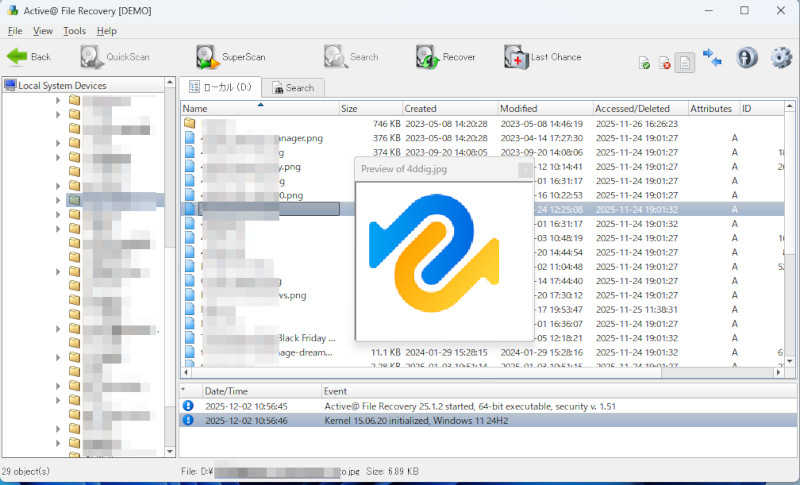Image resolution: width=800 pixels, height=485 pixels.
Task: Start a QuickScan from the toolbar
Action: [115, 57]
